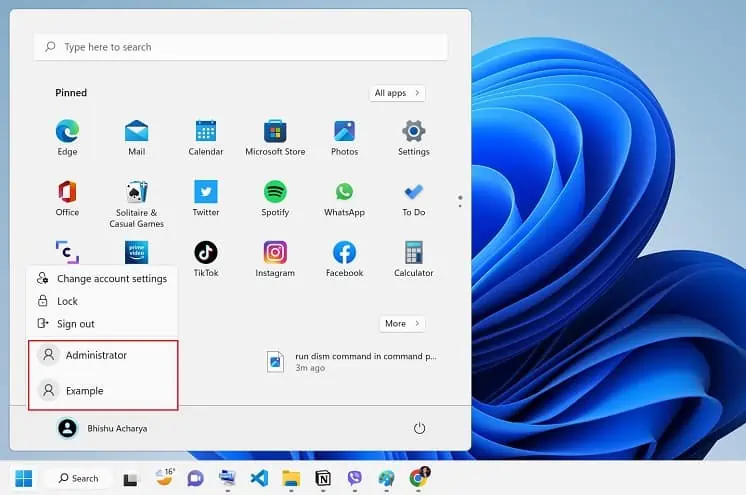Viewport: 746px width, 495px height.
Task: Switch to the Administrator account
Action: (103, 355)
